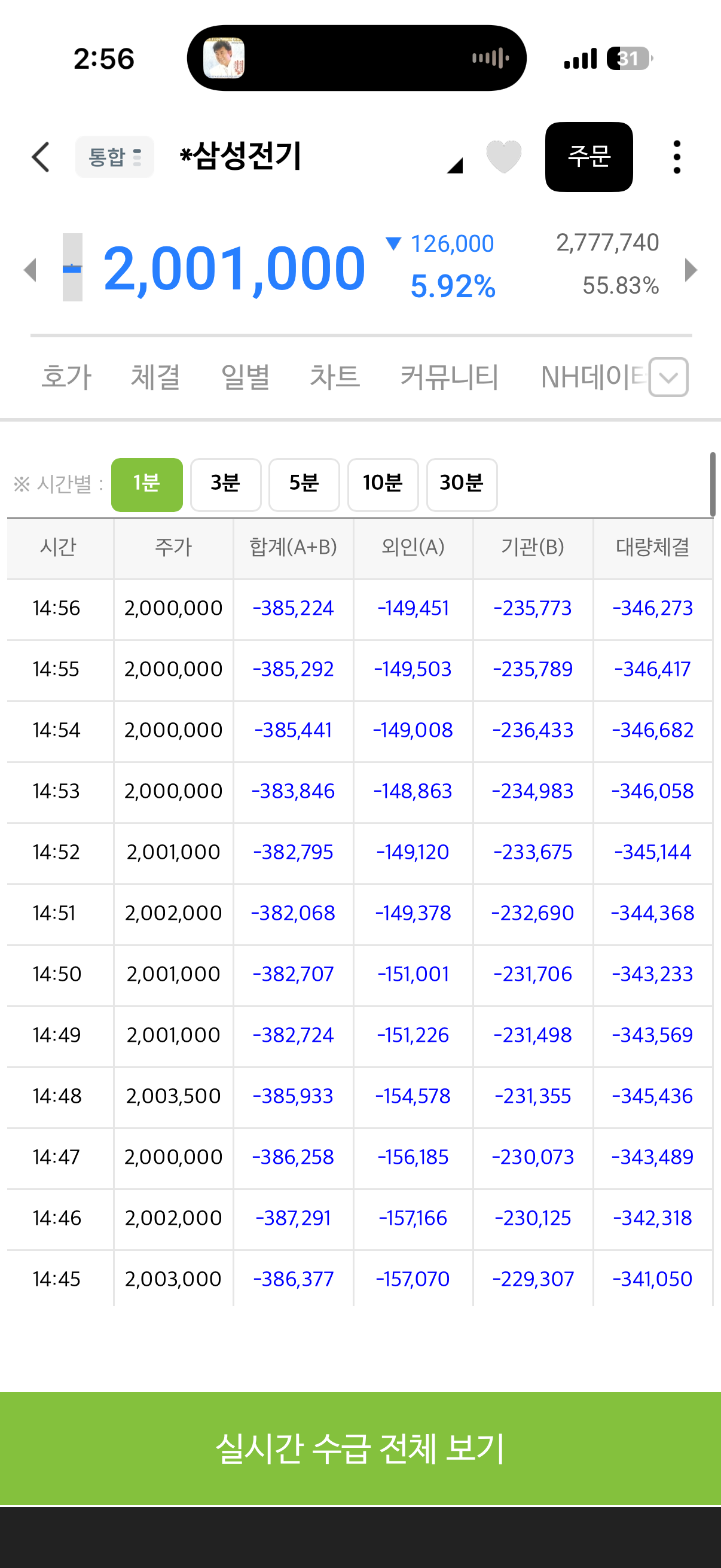
Task: Go to next stock with right arrow
Action: coord(691,270)
